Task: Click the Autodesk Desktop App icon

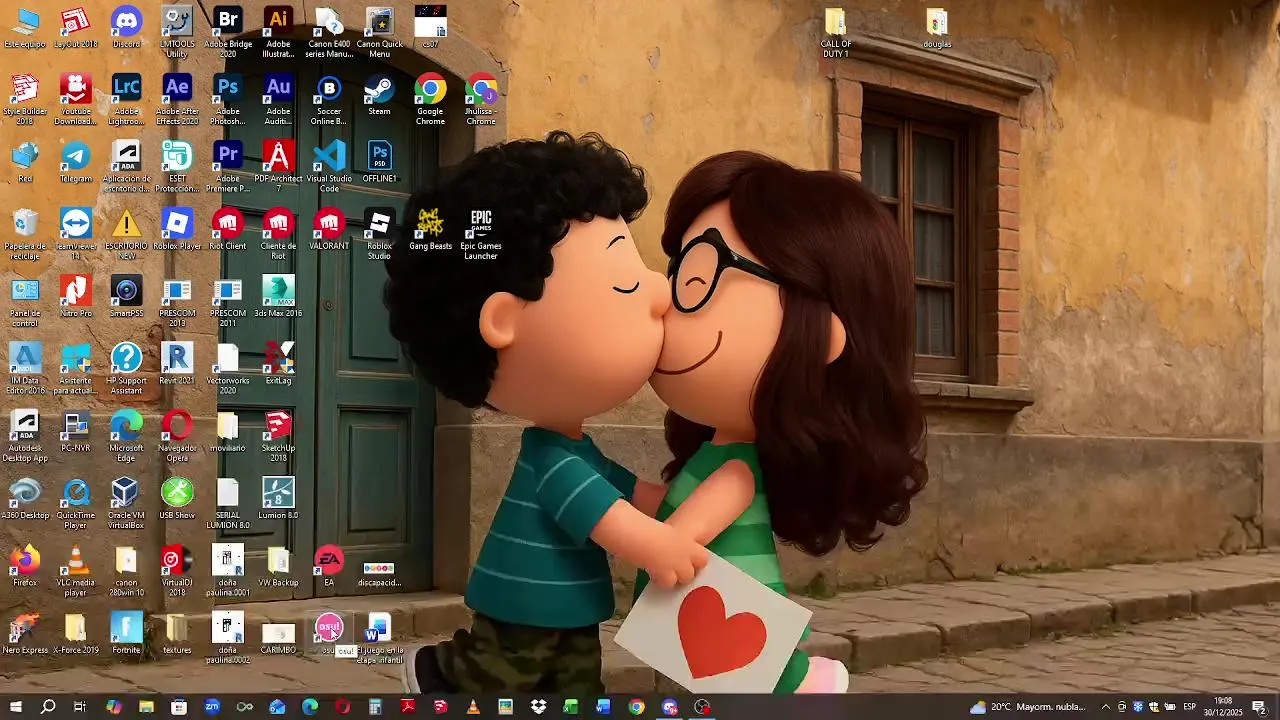Action: pos(25,436)
